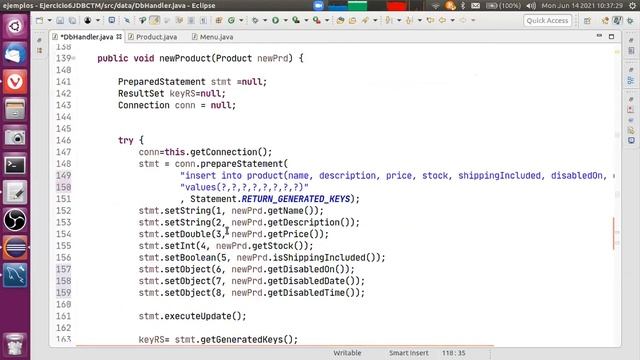
Task: Click the Search flashlight toolbar icon
Action: (x=365, y=20)
